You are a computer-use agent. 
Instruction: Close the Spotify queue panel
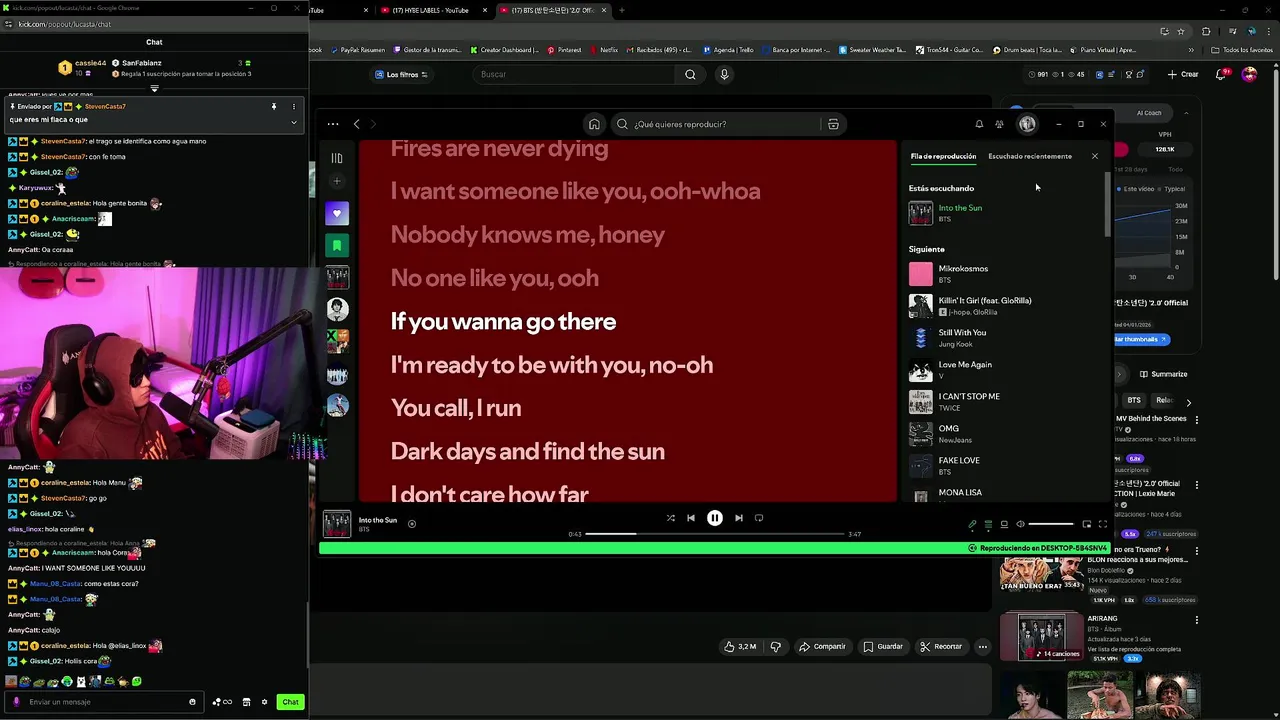pyautogui.click(x=1095, y=156)
